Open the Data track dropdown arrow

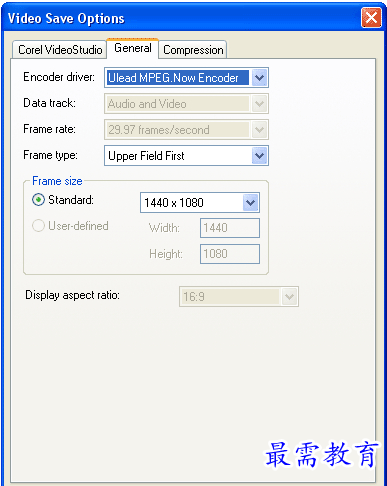click(259, 104)
